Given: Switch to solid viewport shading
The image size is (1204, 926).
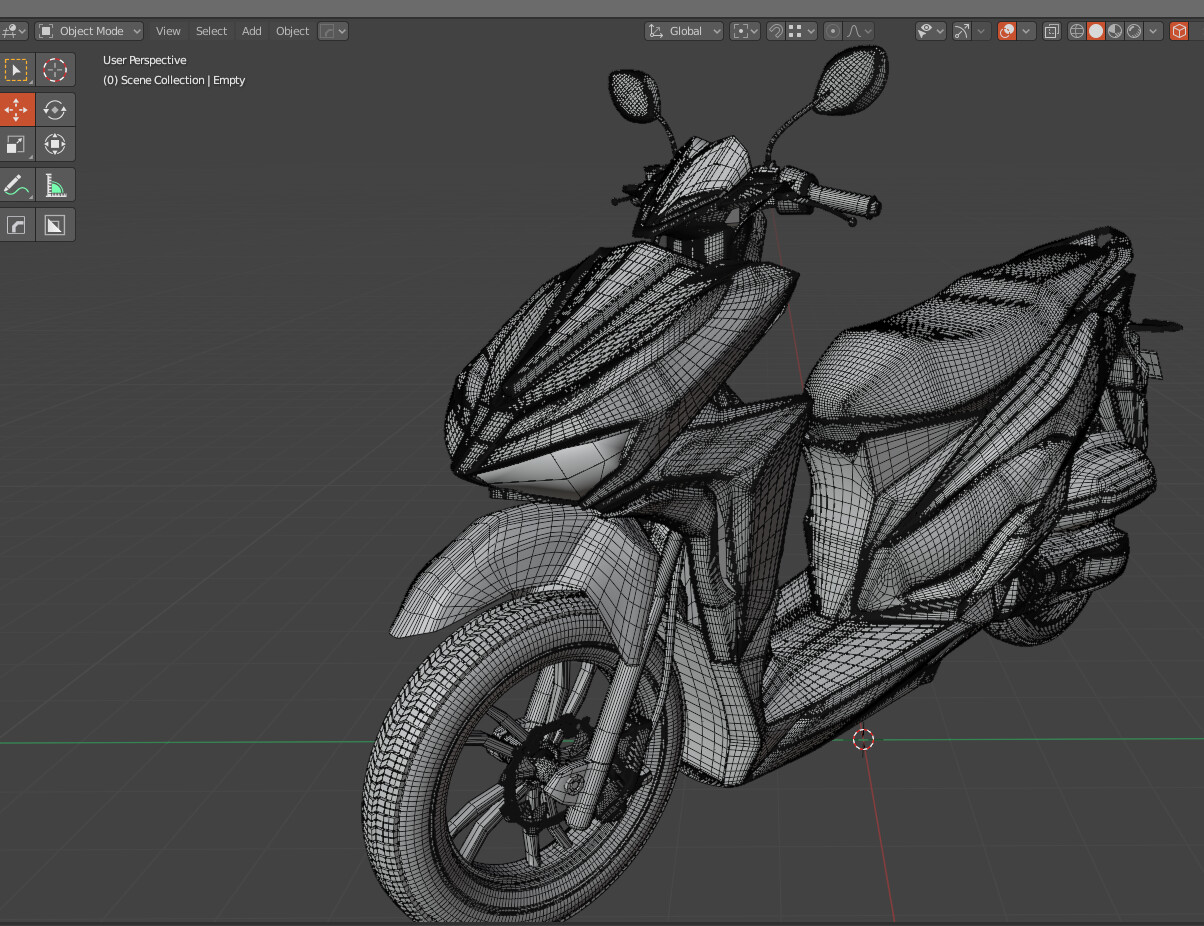Looking at the screenshot, I should coord(1096,31).
